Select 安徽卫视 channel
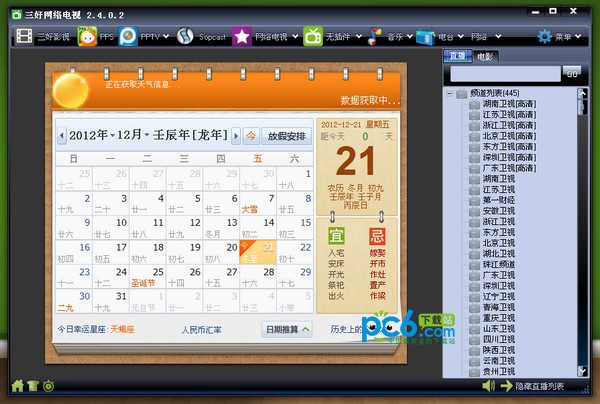The height and width of the screenshot is (404, 600). [x=499, y=211]
